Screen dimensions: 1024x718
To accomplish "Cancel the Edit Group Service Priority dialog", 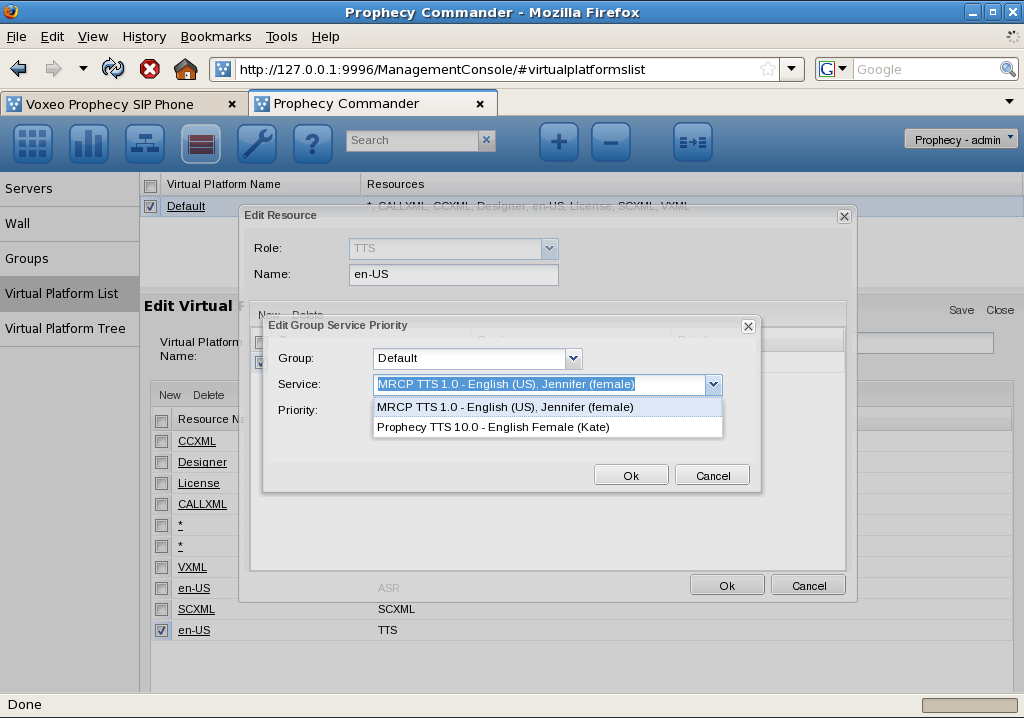I will [x=712, y=476].
